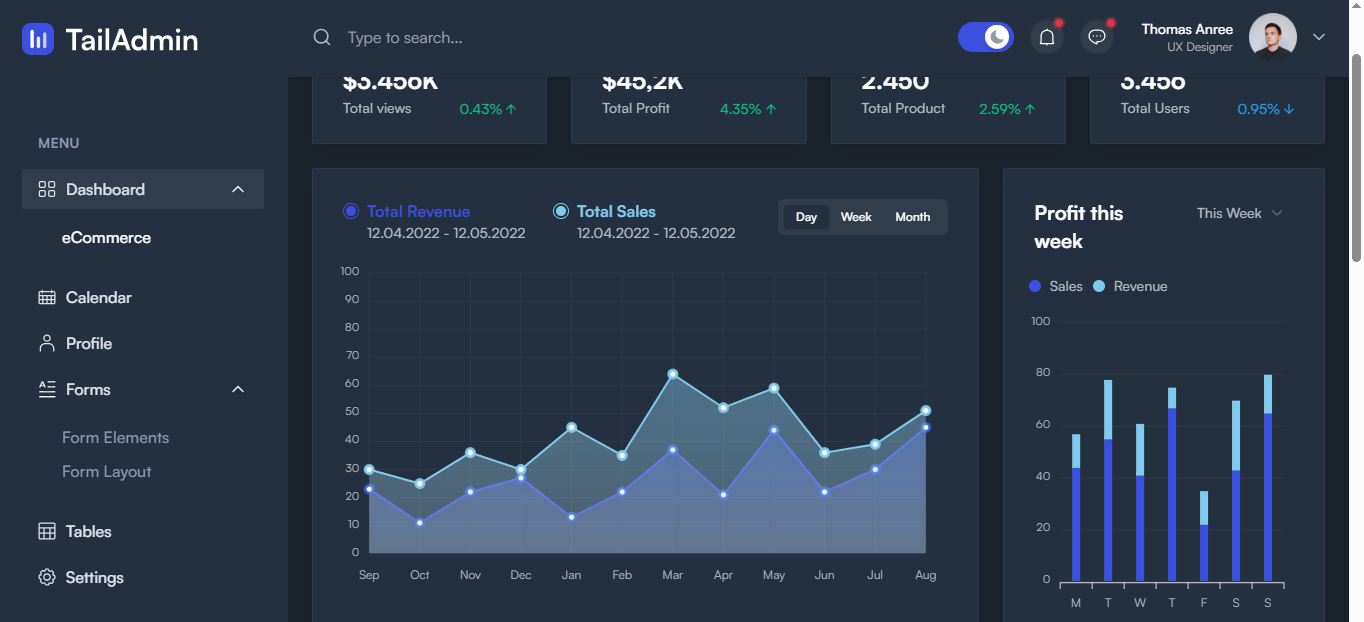The width and height of the screenshot is (1364, 622).
Task: Click the Forms icon in the sidebar
Action: pyautogui.click(x=45, y=389)
